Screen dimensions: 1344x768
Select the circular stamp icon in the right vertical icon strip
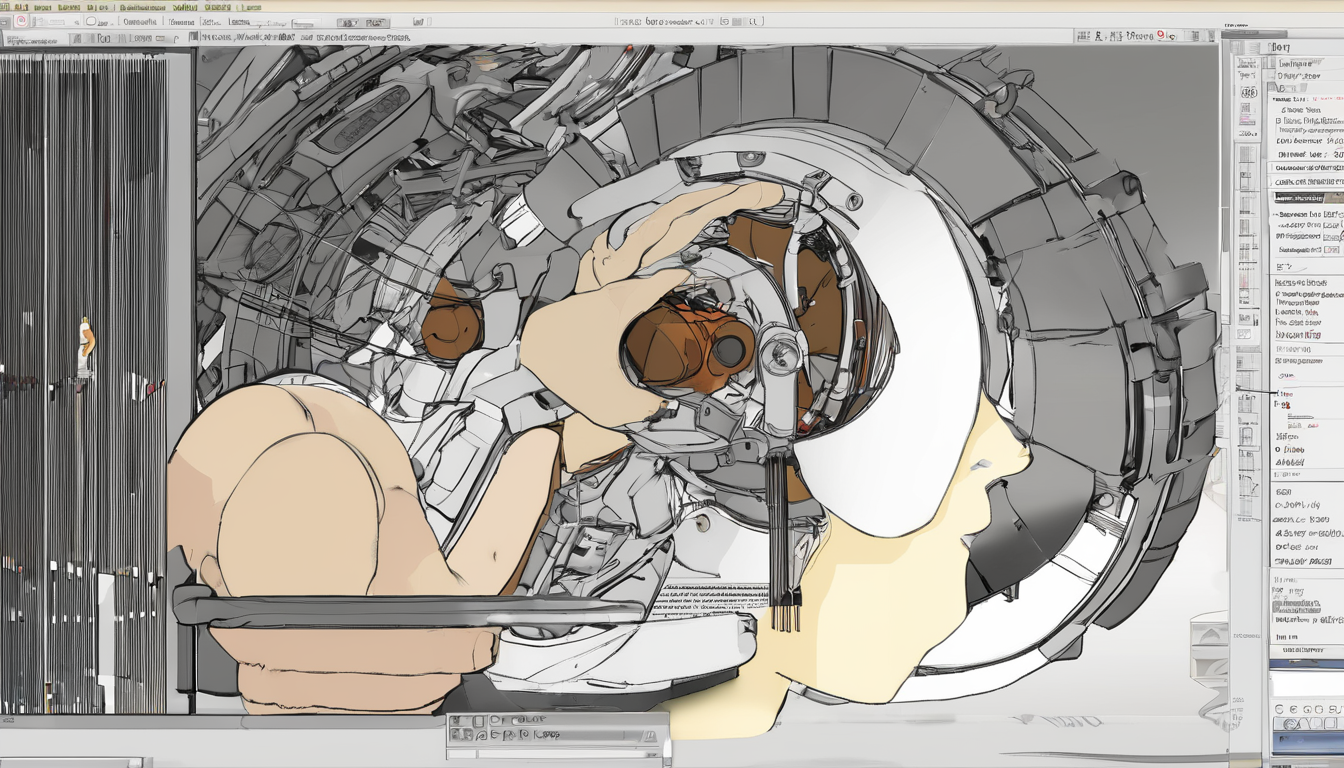click(1247, 92)
